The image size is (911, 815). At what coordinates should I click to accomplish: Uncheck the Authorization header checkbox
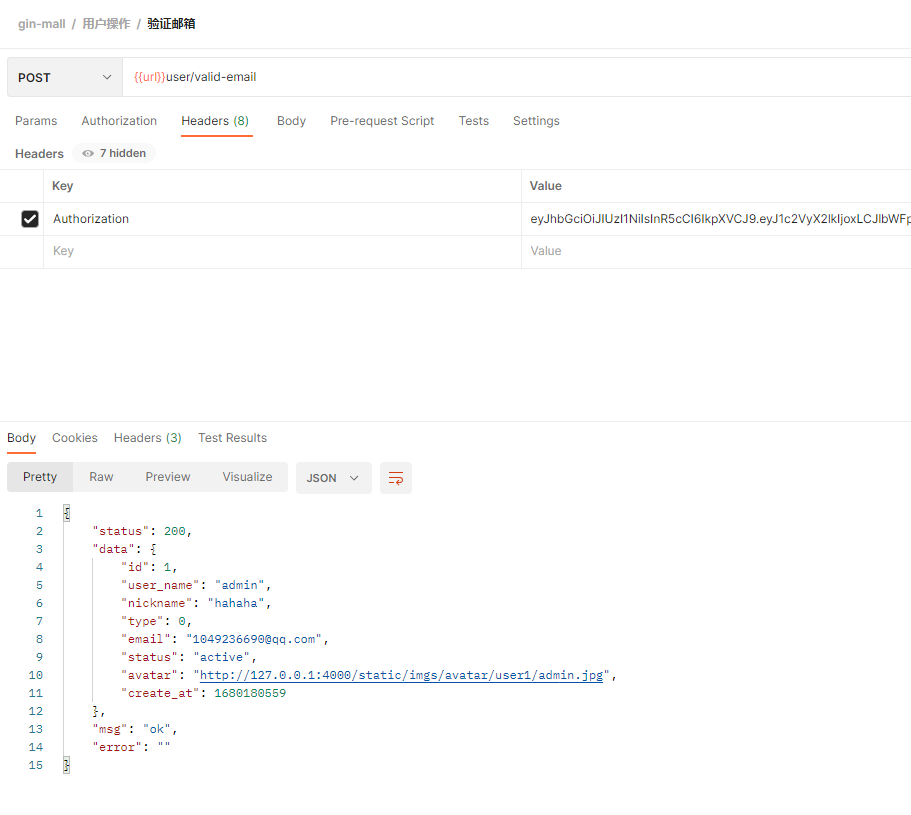click(30, 219)
